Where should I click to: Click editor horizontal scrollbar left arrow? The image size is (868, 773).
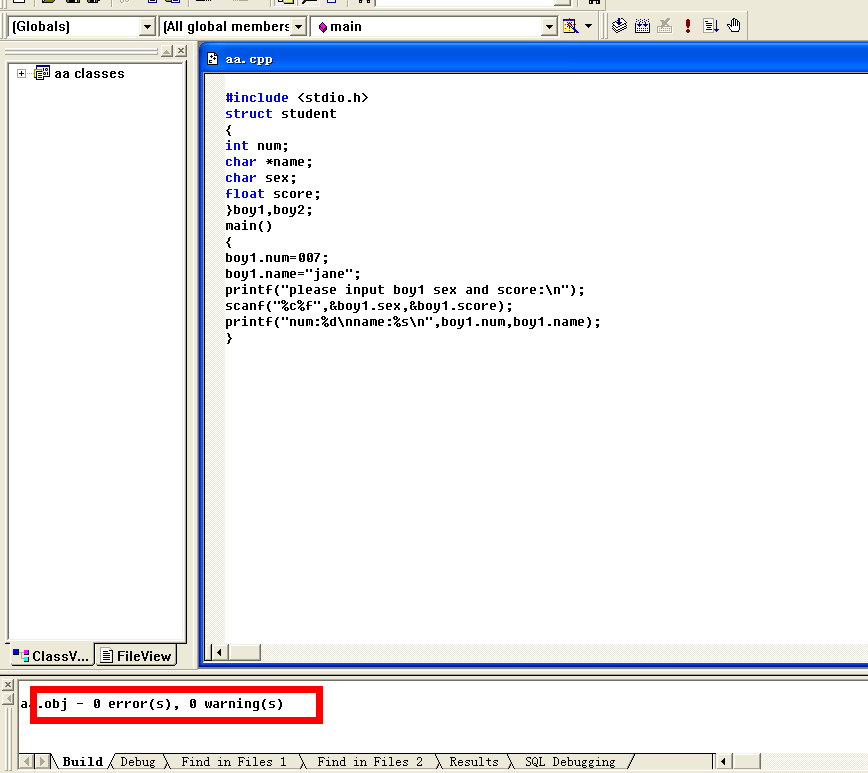coord(220,652)
